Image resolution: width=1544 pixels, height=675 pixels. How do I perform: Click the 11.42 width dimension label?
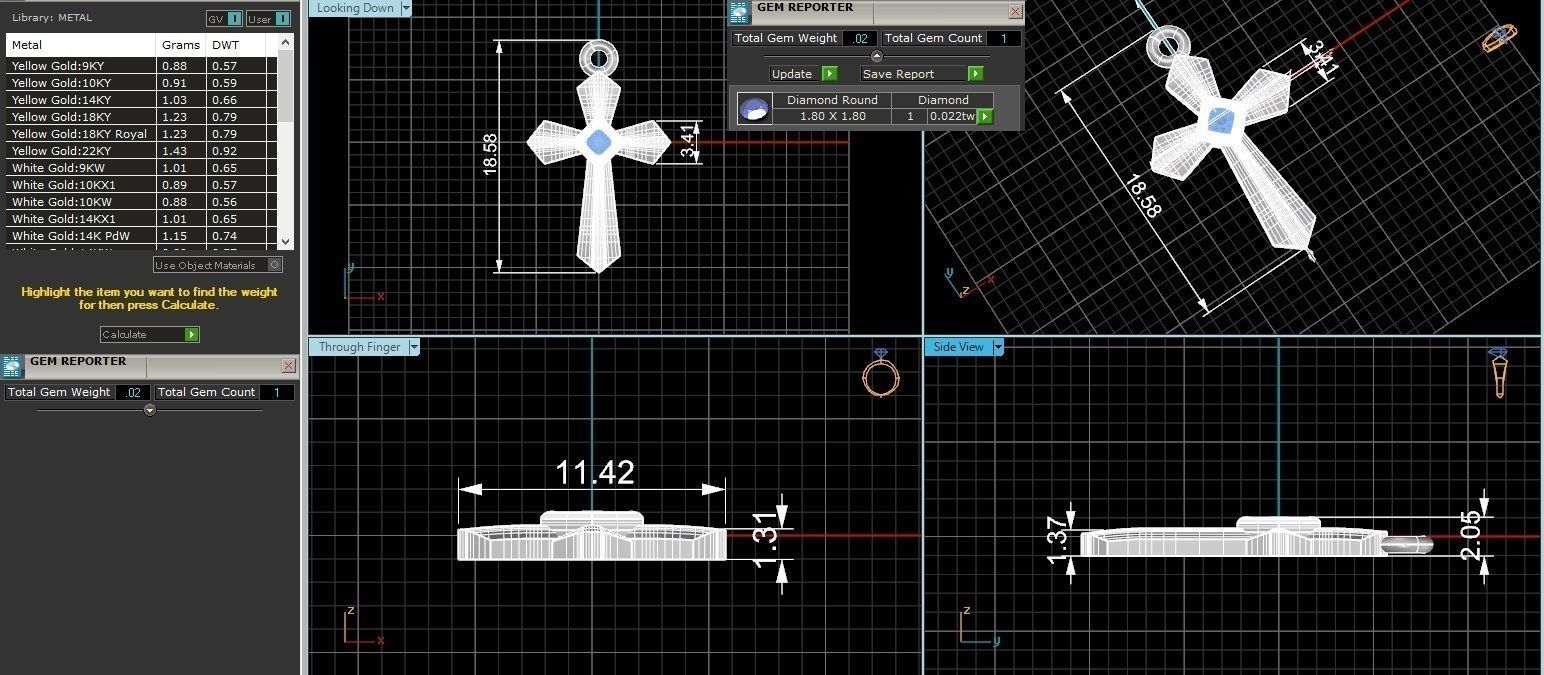595,472
